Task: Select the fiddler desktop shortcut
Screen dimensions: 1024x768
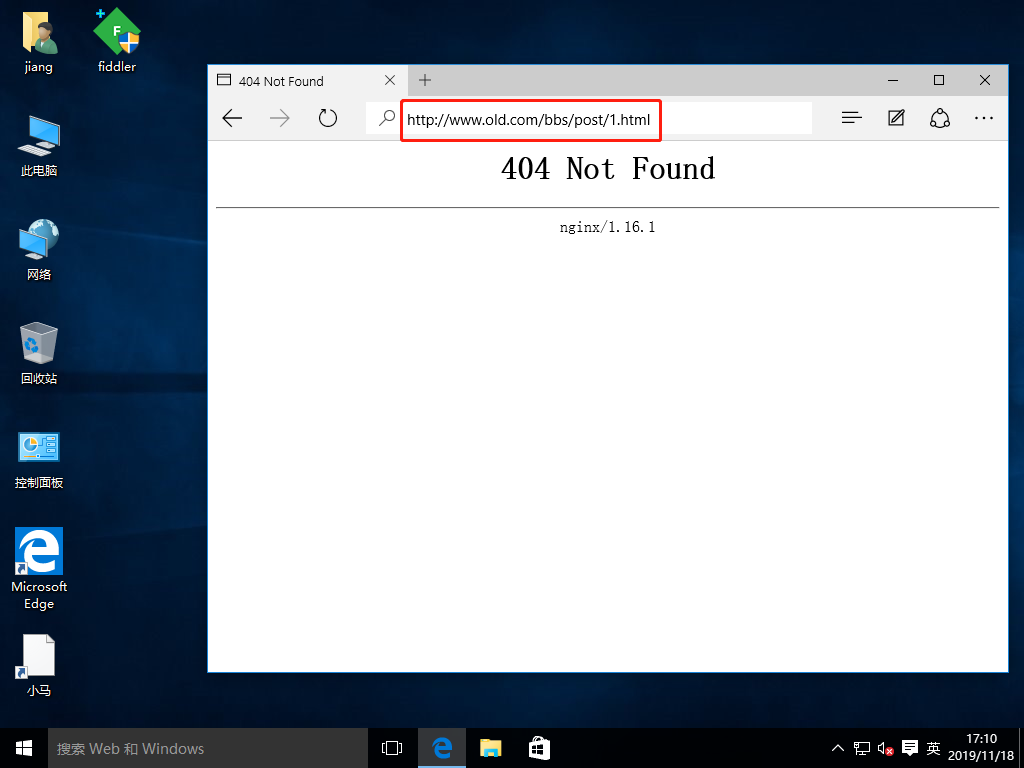Action: 117,42
